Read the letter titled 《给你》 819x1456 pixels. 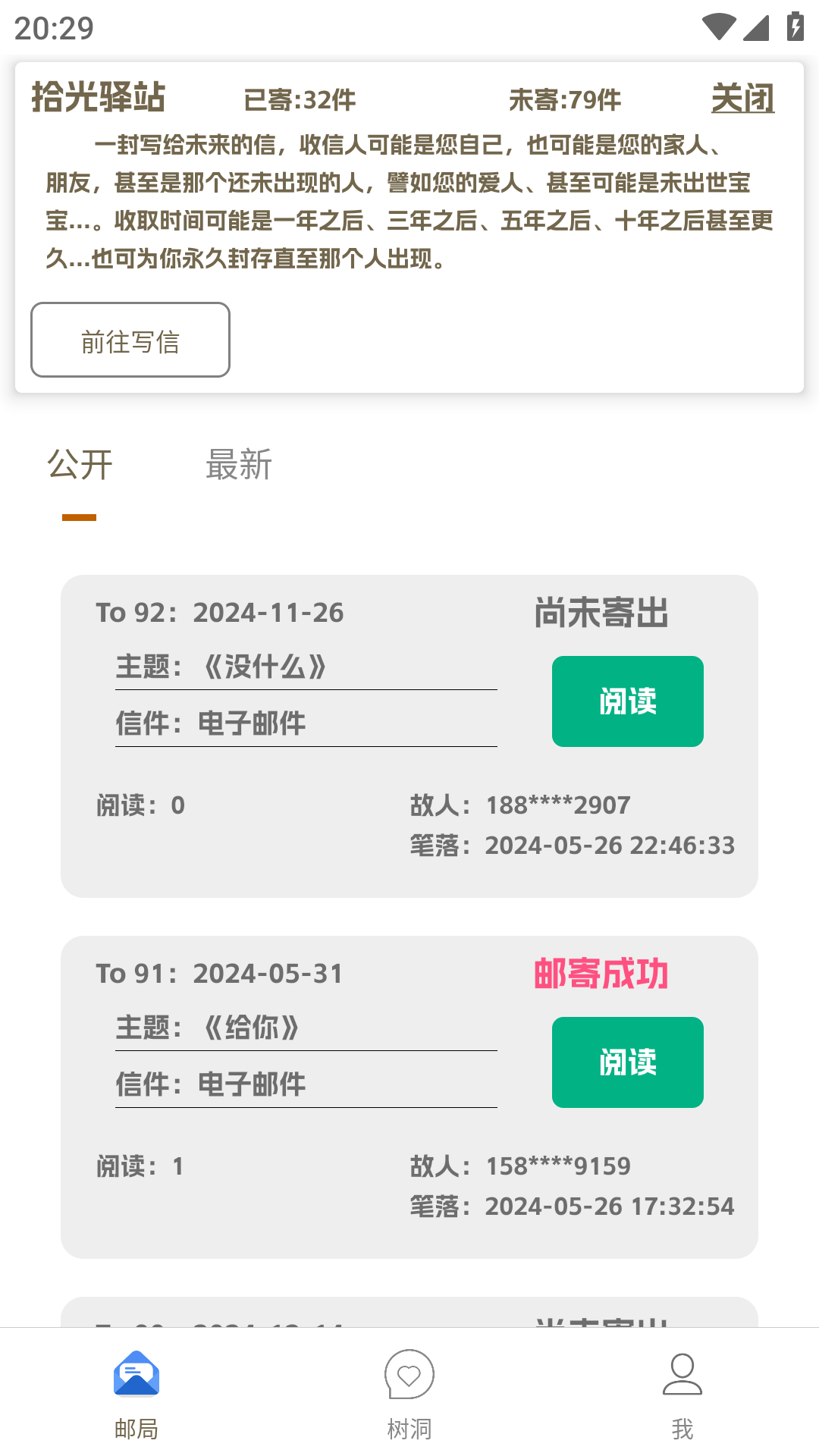click(x=627, y=1062)
